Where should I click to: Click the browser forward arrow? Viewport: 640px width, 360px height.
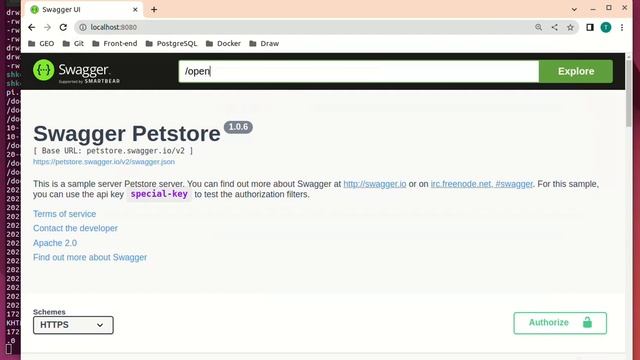(x=47, y=27)
